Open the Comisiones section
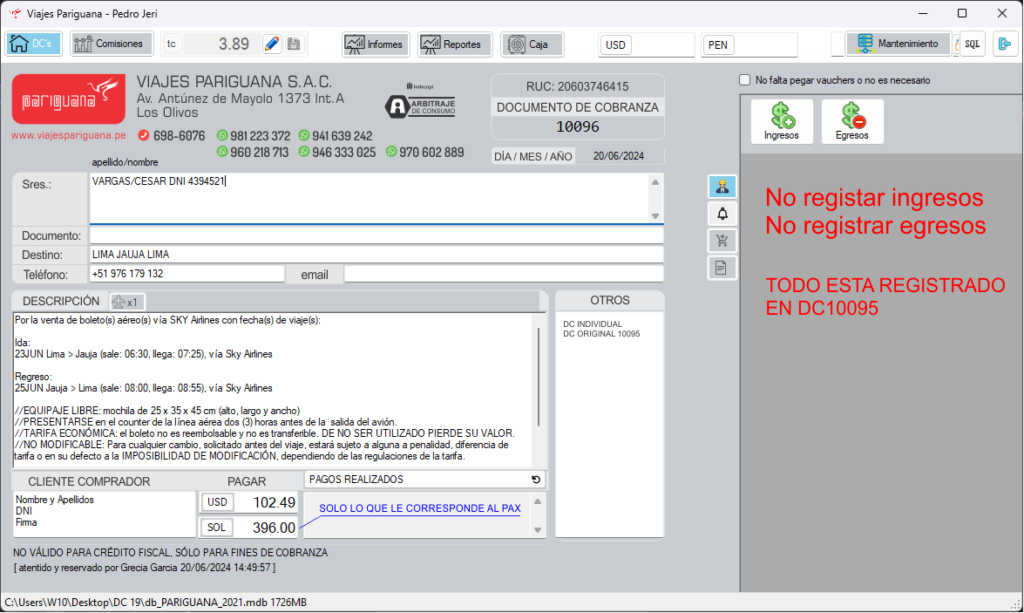The image size is (1024, 613). [111, 44]
